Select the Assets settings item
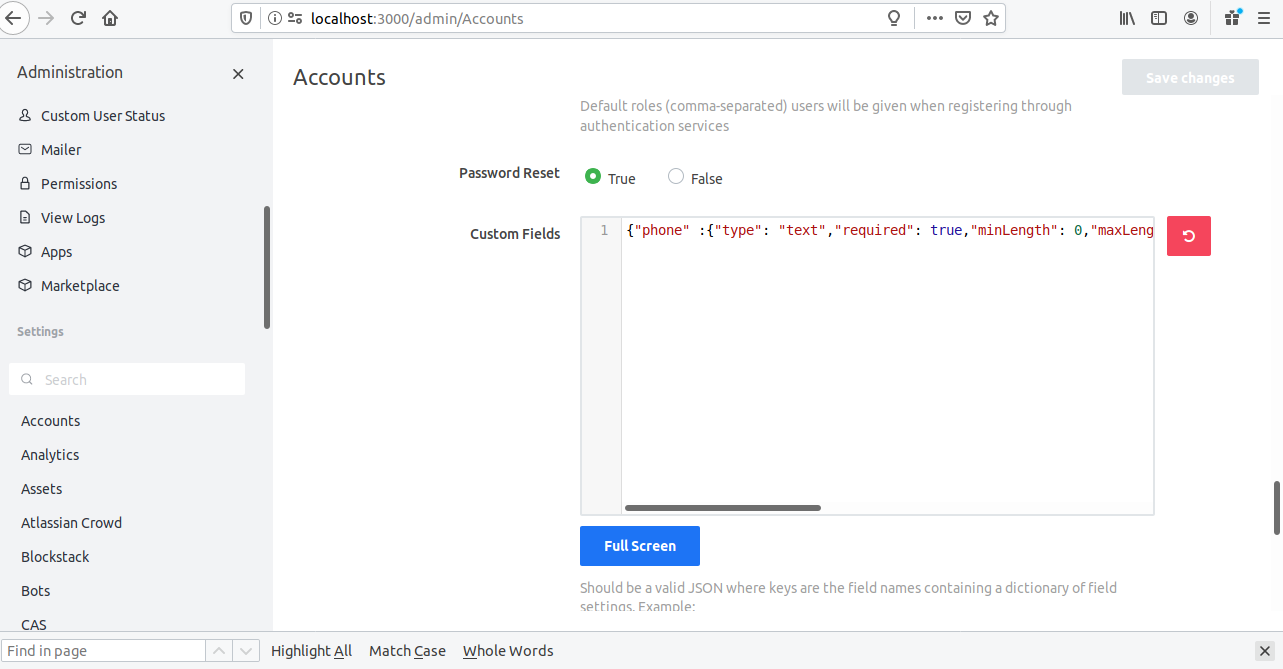 pos(42,489)
